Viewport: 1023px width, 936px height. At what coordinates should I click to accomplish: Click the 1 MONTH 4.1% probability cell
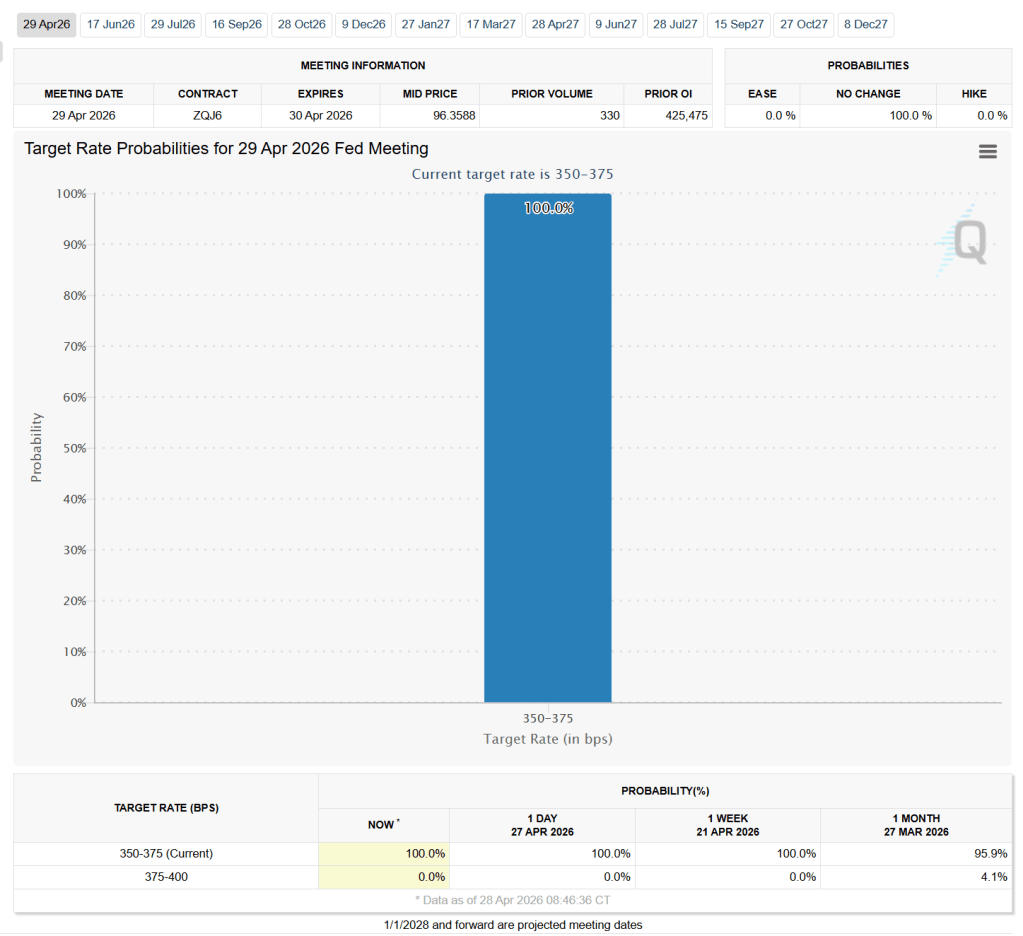tap(915, 877)
